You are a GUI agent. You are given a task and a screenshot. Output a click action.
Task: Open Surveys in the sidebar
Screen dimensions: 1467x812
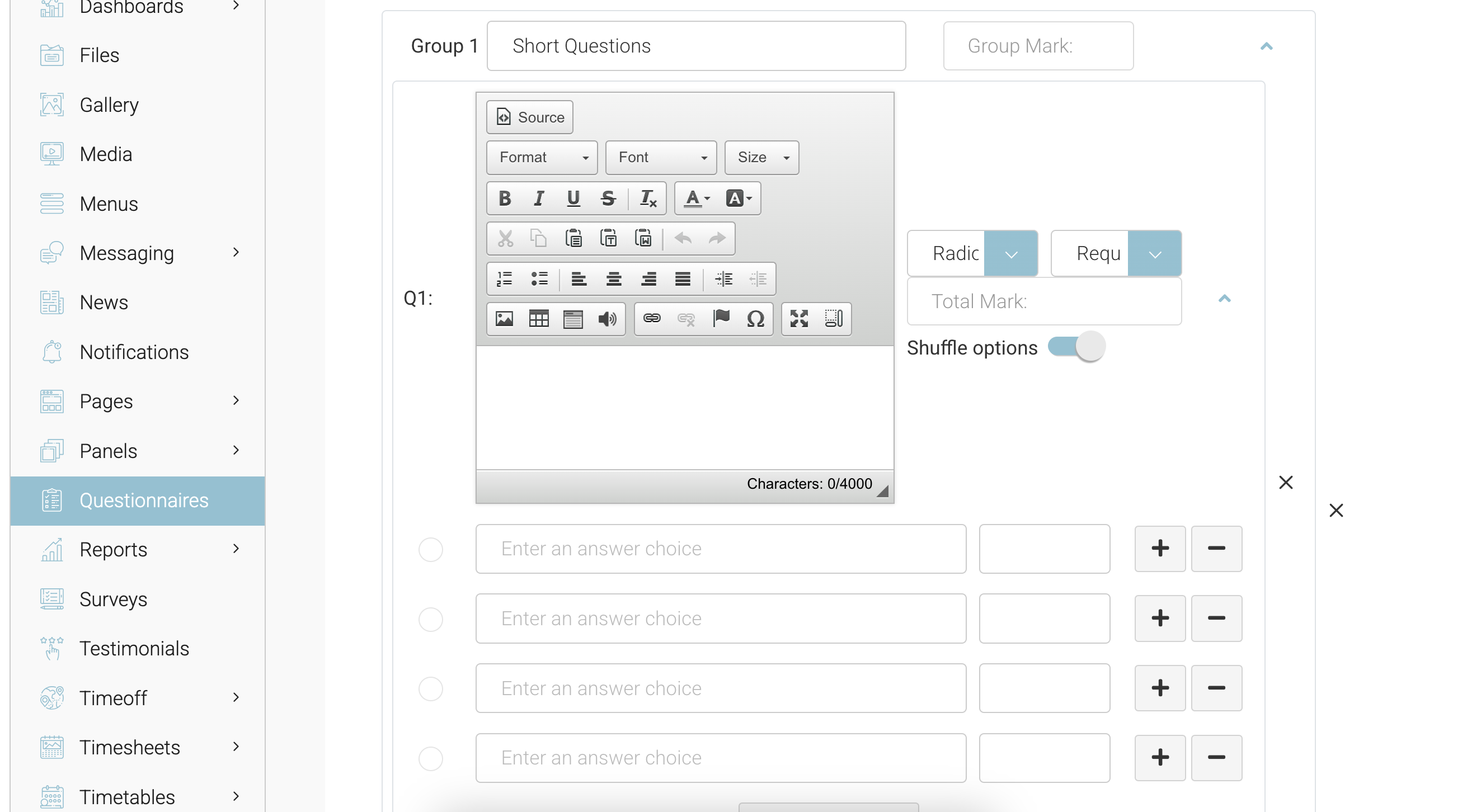click(113, 599)
